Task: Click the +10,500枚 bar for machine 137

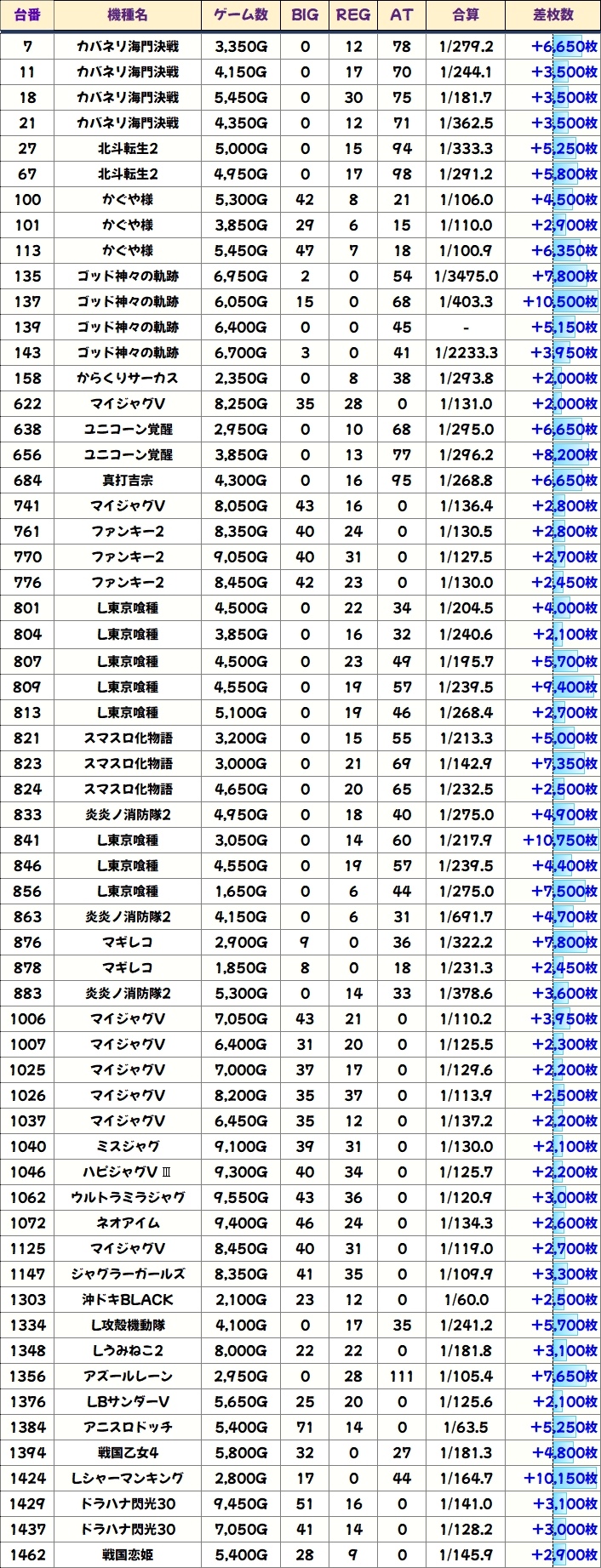Action: [560, 302]
